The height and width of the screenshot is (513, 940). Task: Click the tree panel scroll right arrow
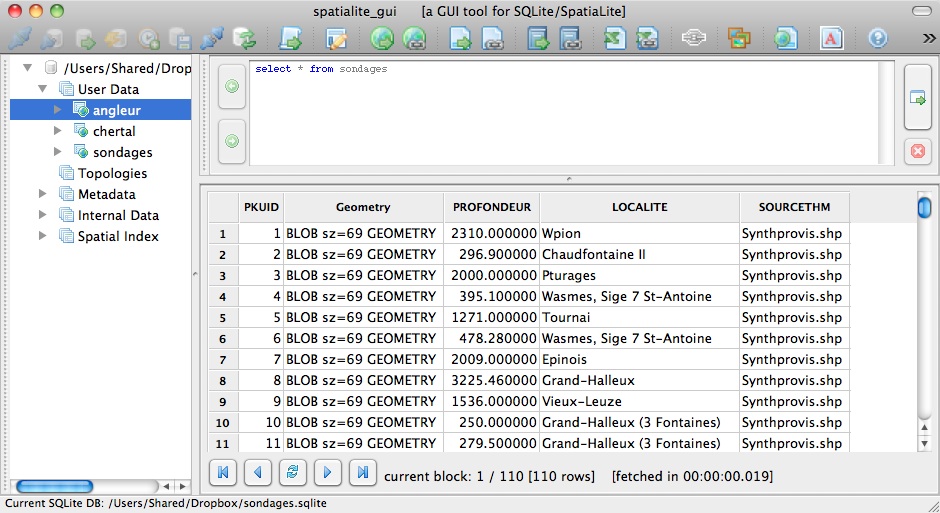pyautogui.click(x=182, y=487)
